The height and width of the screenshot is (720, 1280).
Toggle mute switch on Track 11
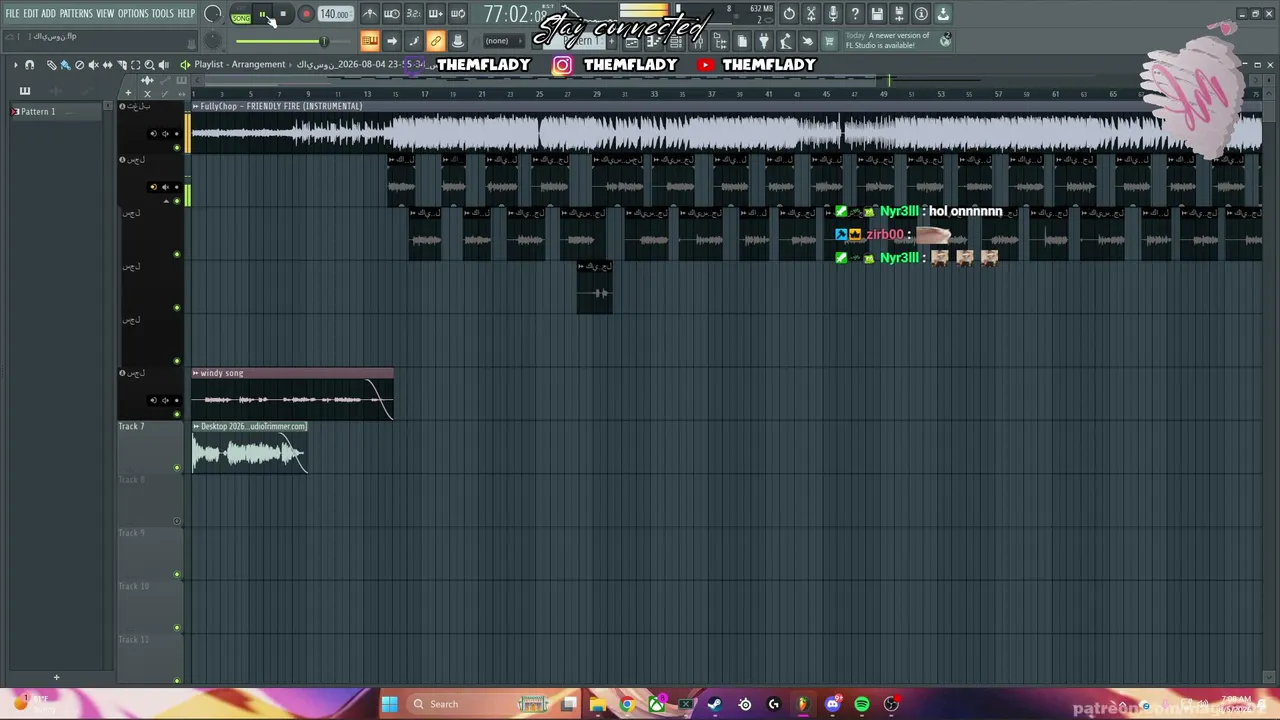pos(177,680)
